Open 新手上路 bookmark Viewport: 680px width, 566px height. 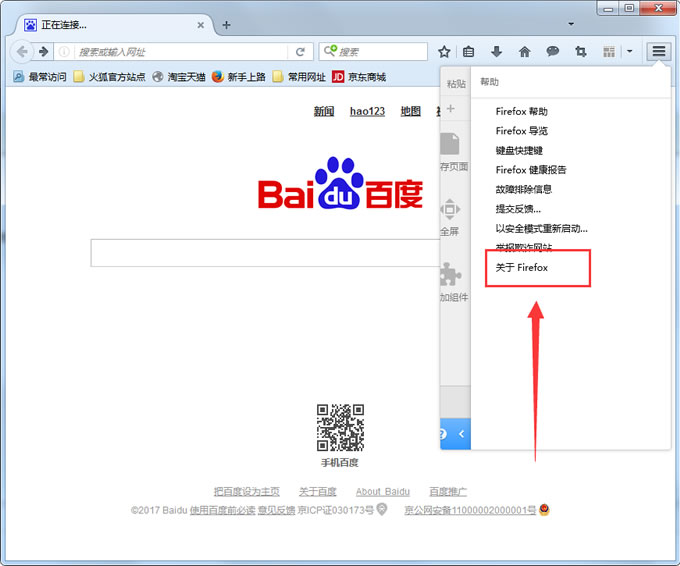pos(239,77)
